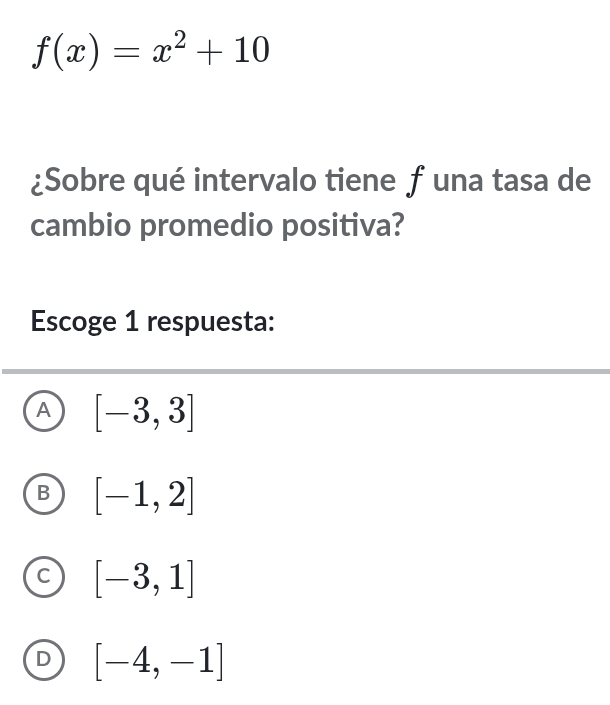
Task: Mark the option C radio circle
Action: [x=43, y=577]
